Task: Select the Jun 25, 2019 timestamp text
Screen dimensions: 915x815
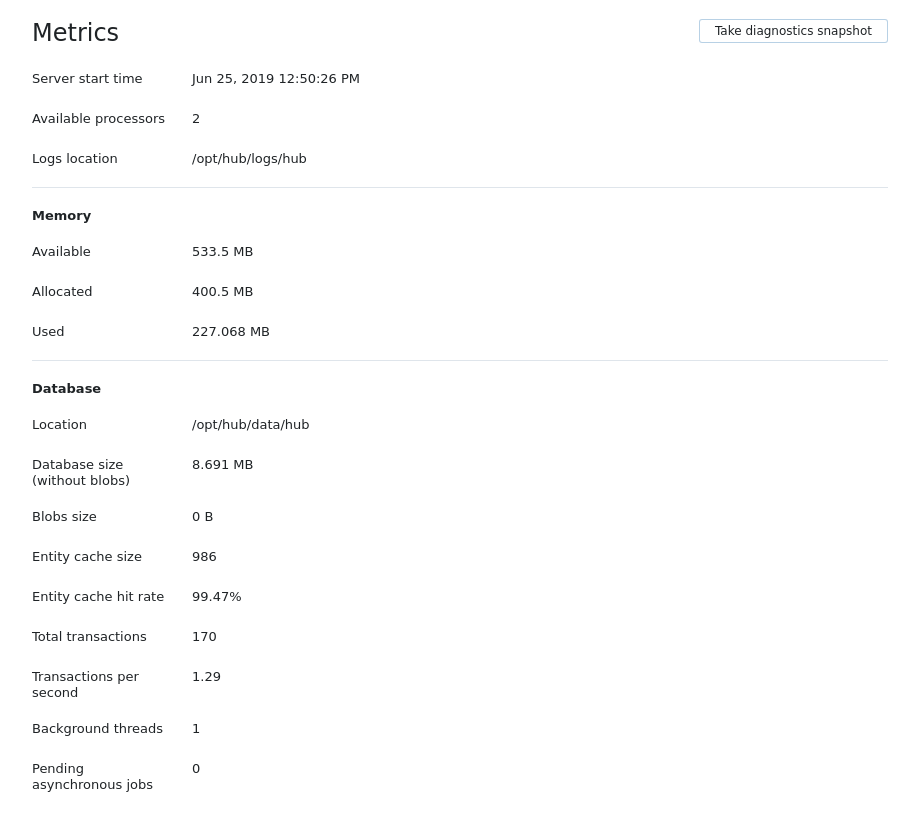Action: tap(275, 78)
